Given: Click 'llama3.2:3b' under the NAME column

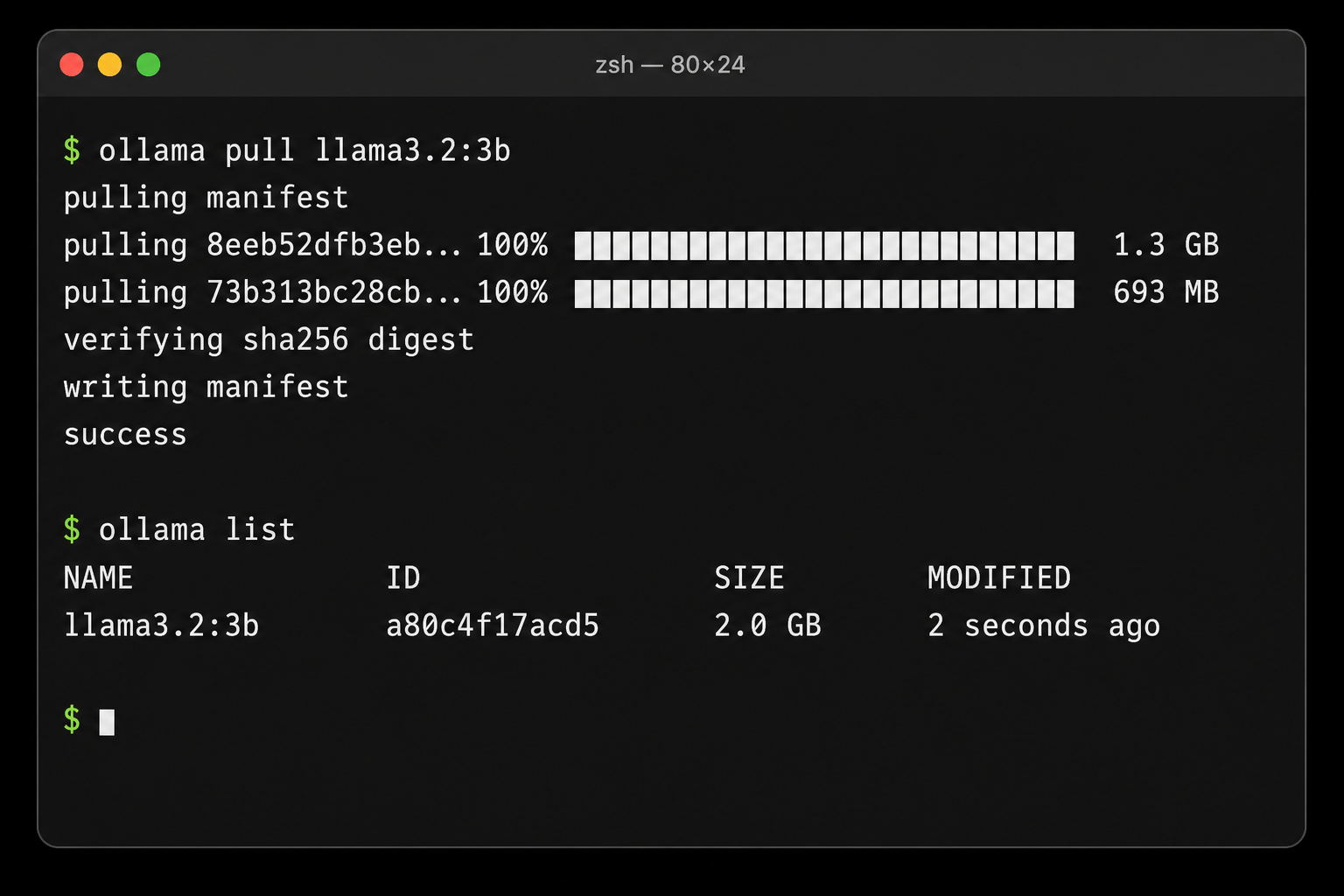Looking at the screenshot, I should 161,626.
